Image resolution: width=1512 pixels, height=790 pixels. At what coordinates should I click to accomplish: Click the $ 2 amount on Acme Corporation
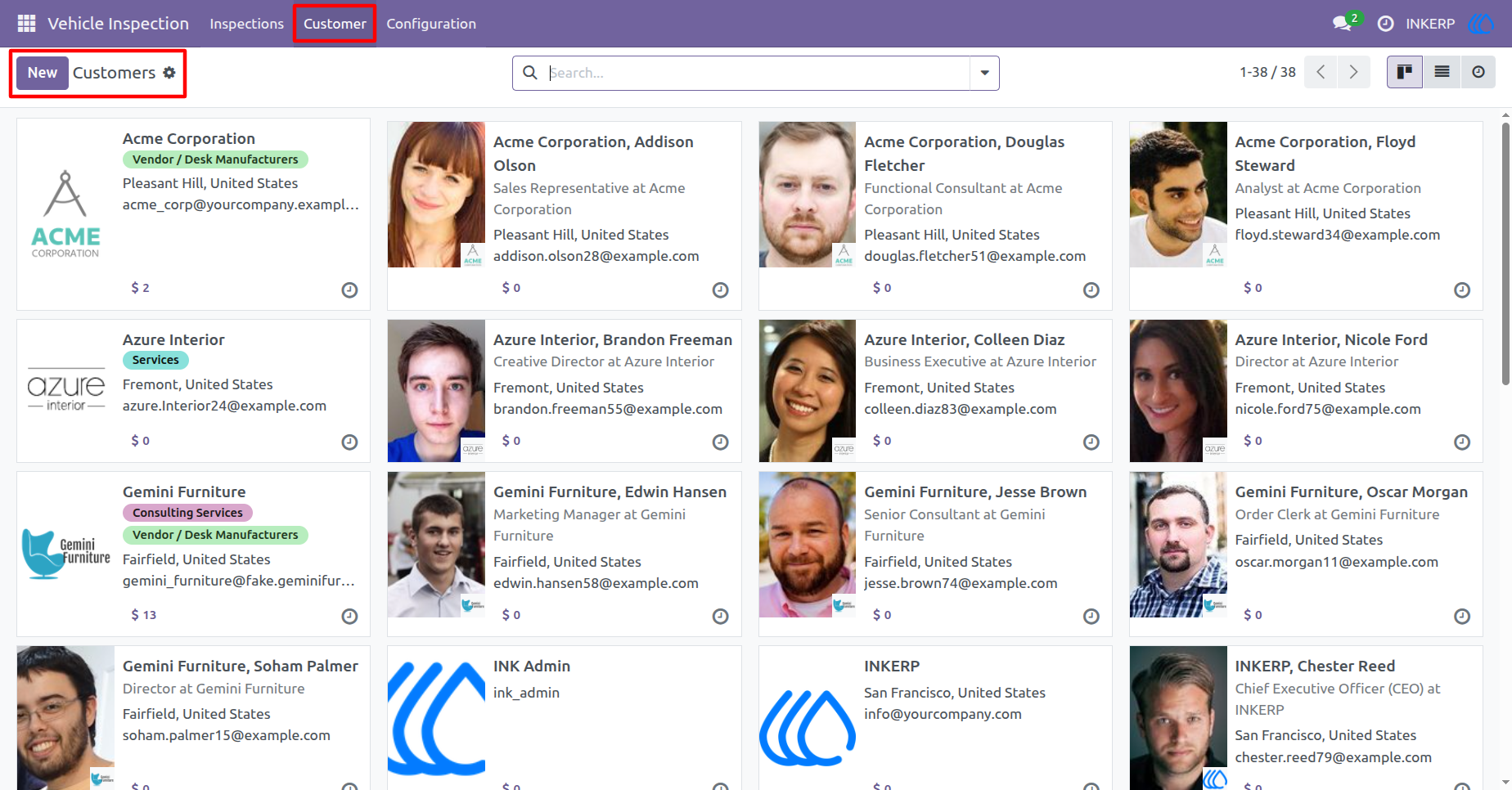(x=140, y=288)
